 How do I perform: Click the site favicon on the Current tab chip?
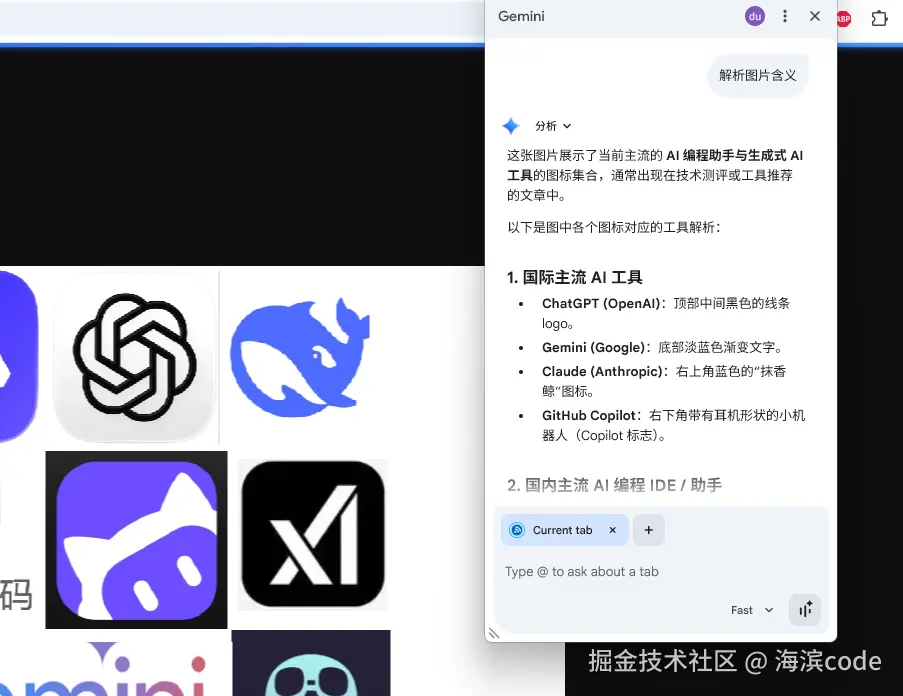point(518,530)
